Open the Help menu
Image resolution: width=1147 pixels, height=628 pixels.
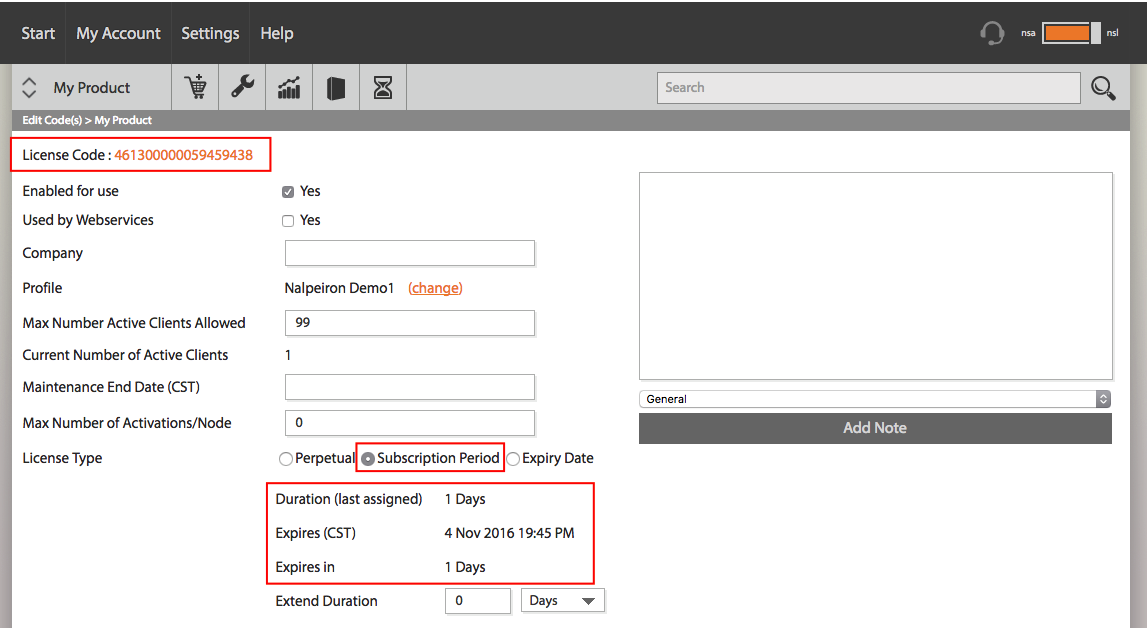(277, 34)
